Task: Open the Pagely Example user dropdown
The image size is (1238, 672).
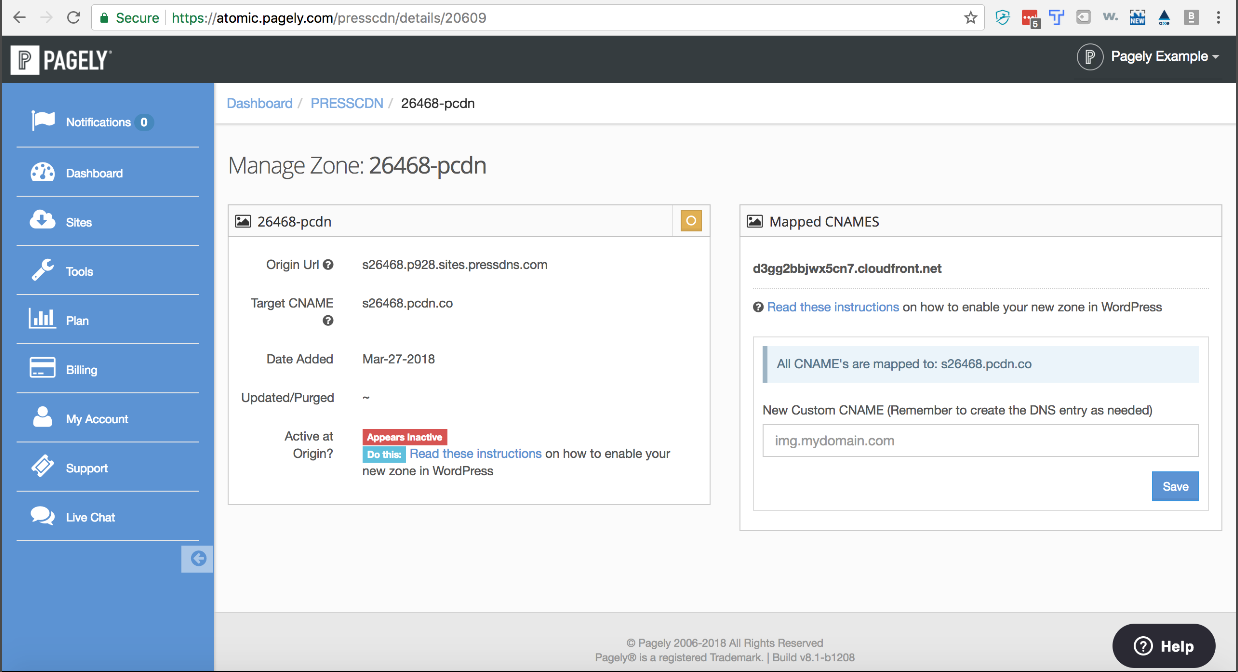Action: click(x=1148, y=57)
